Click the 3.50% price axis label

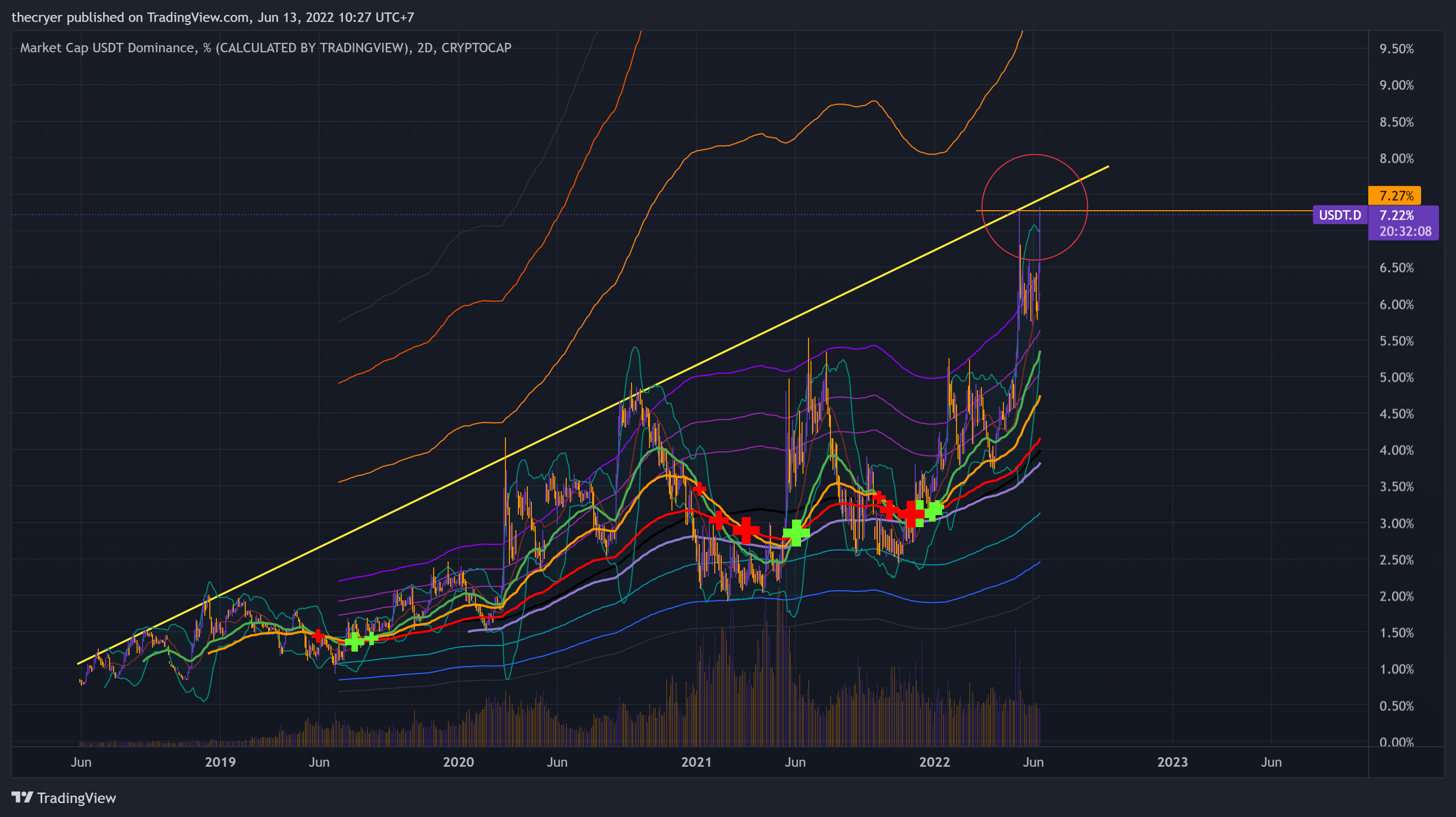coord(1396,487)
